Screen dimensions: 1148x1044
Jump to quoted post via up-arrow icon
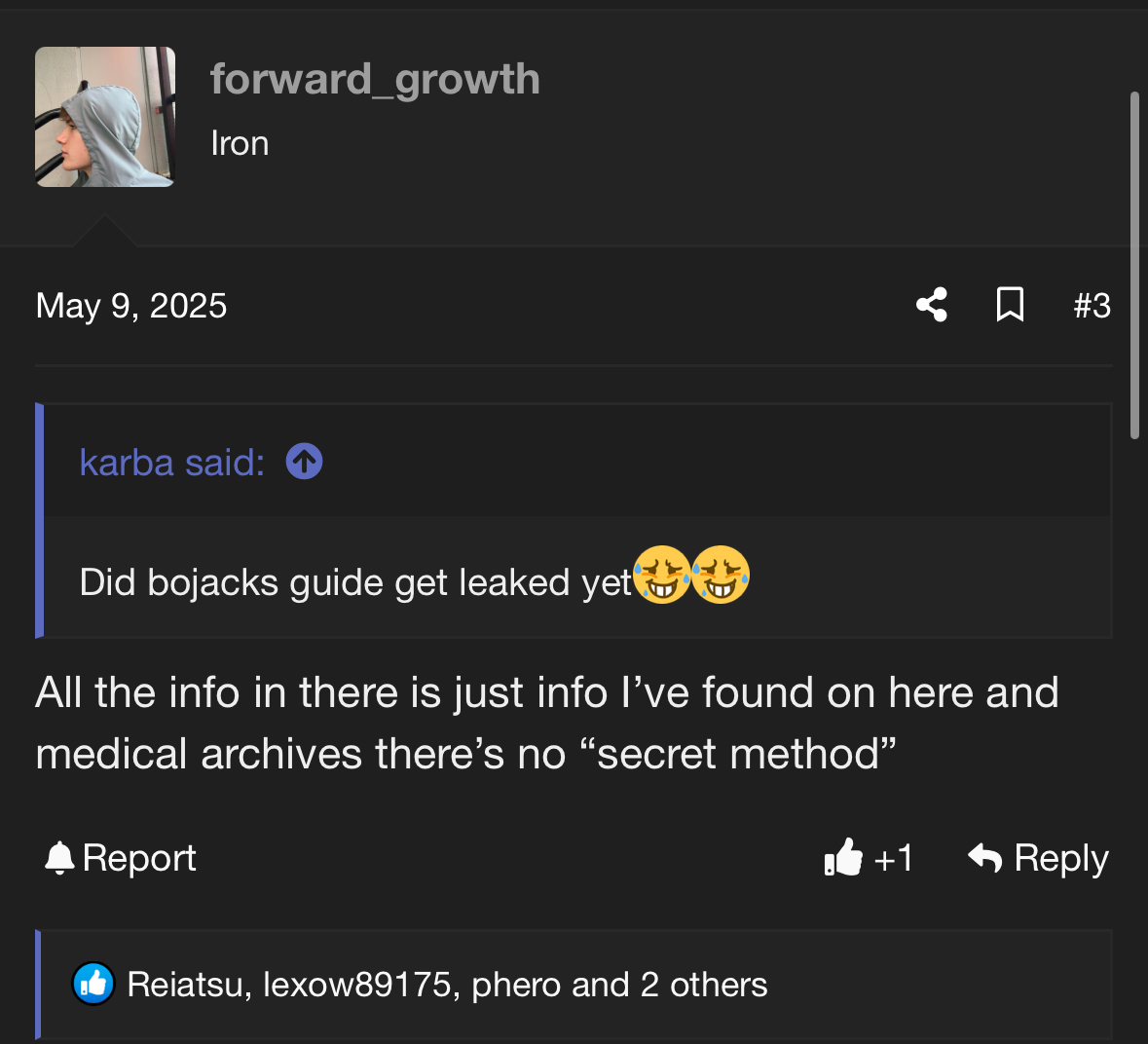[x=304, y=462]
